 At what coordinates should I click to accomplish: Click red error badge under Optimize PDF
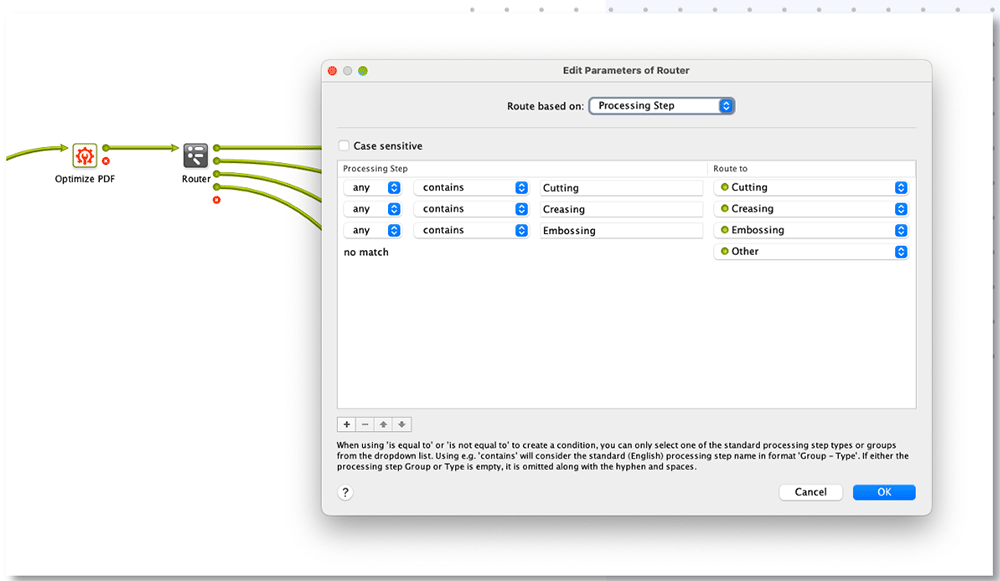pyautogui.click(x=106, y=160)
